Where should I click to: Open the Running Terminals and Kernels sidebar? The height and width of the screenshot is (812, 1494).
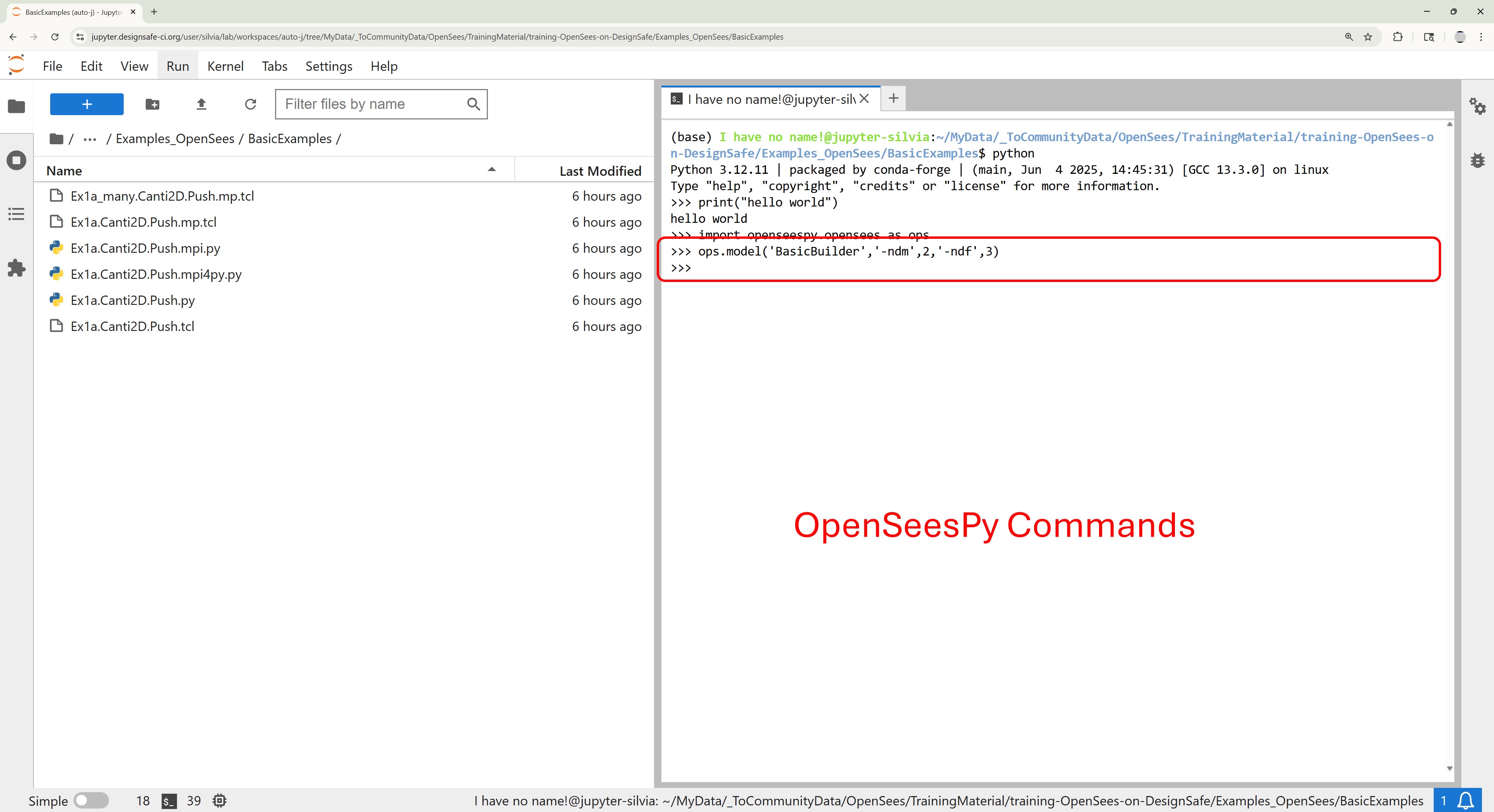[x=16, y=160]
